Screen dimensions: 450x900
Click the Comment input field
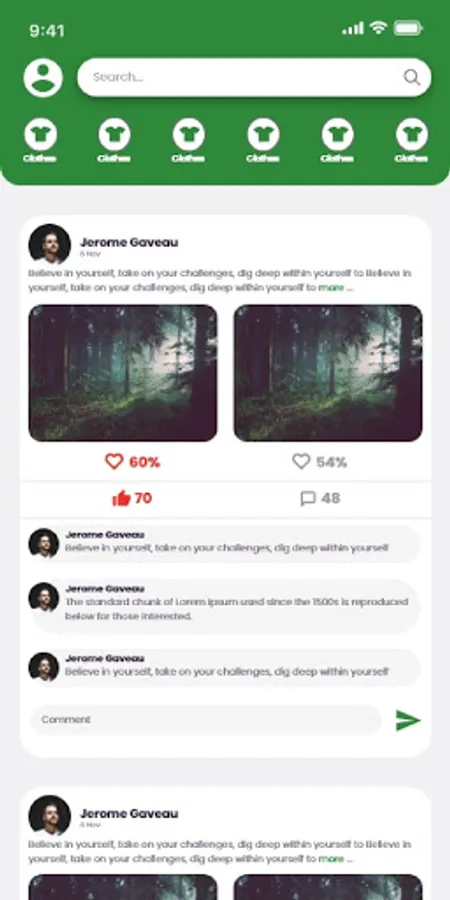point(206,720)
